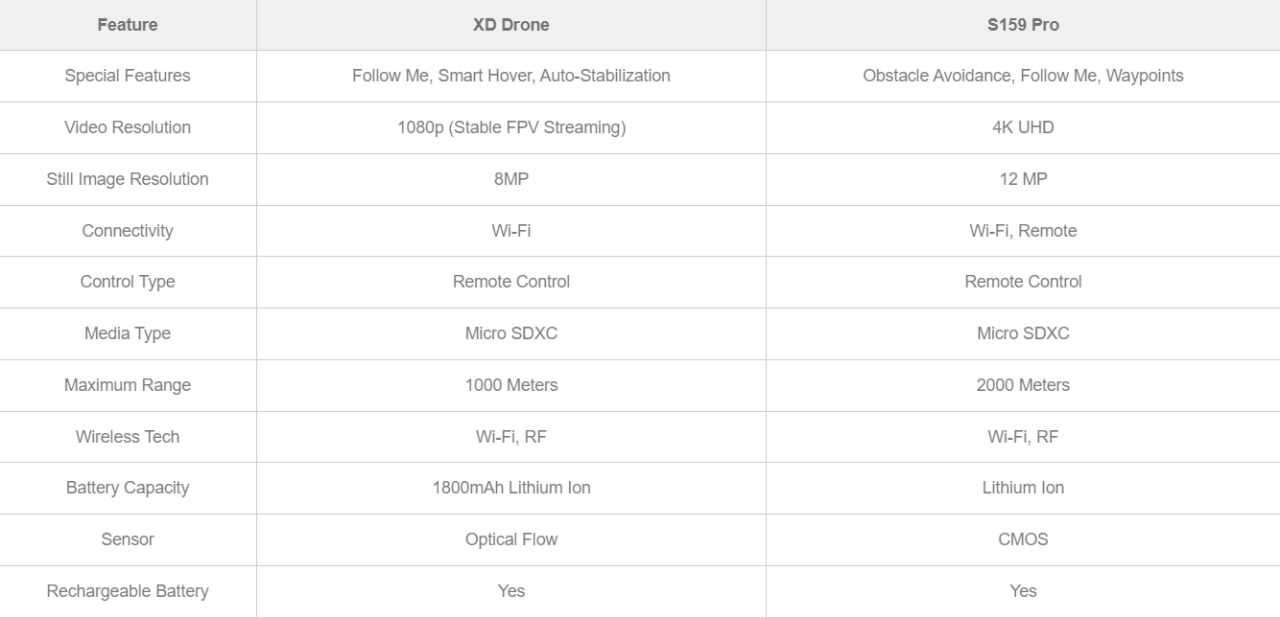Viewport: 1280px width, 618px height.
Task: Click the S159 Pro column header
Action: click(1023, 25)
